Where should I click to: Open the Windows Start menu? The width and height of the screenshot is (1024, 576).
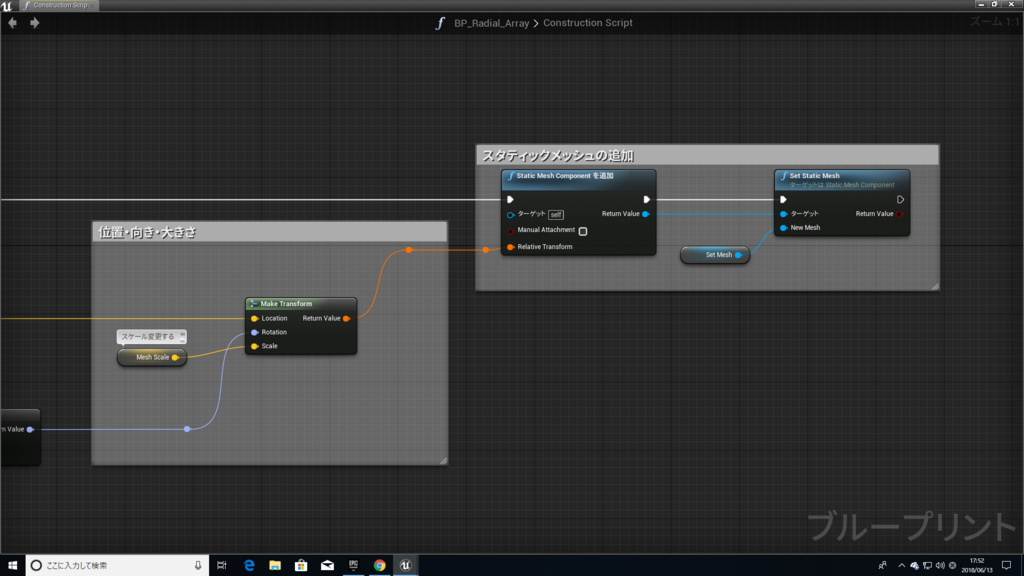12,566
